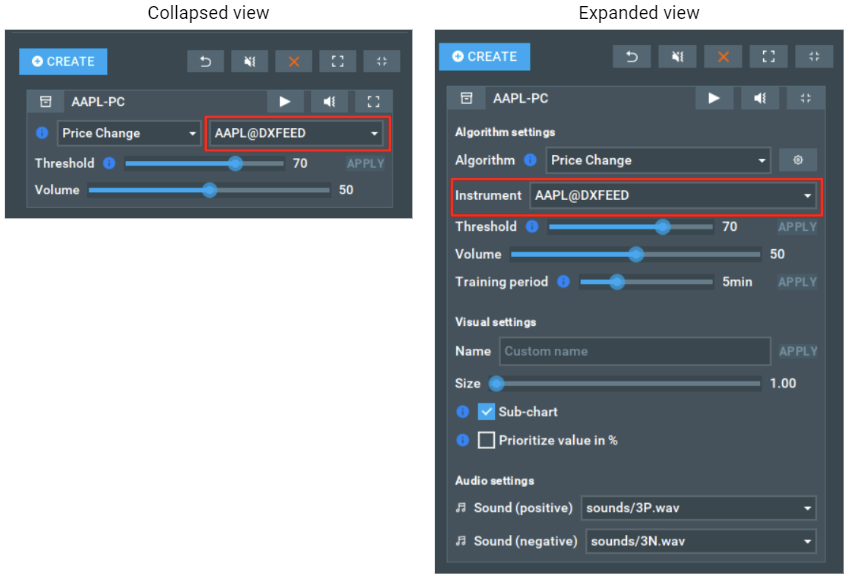
Task: Click the archive icon beside AAPL-PC in collapsed view
Action: pos(45,101)
